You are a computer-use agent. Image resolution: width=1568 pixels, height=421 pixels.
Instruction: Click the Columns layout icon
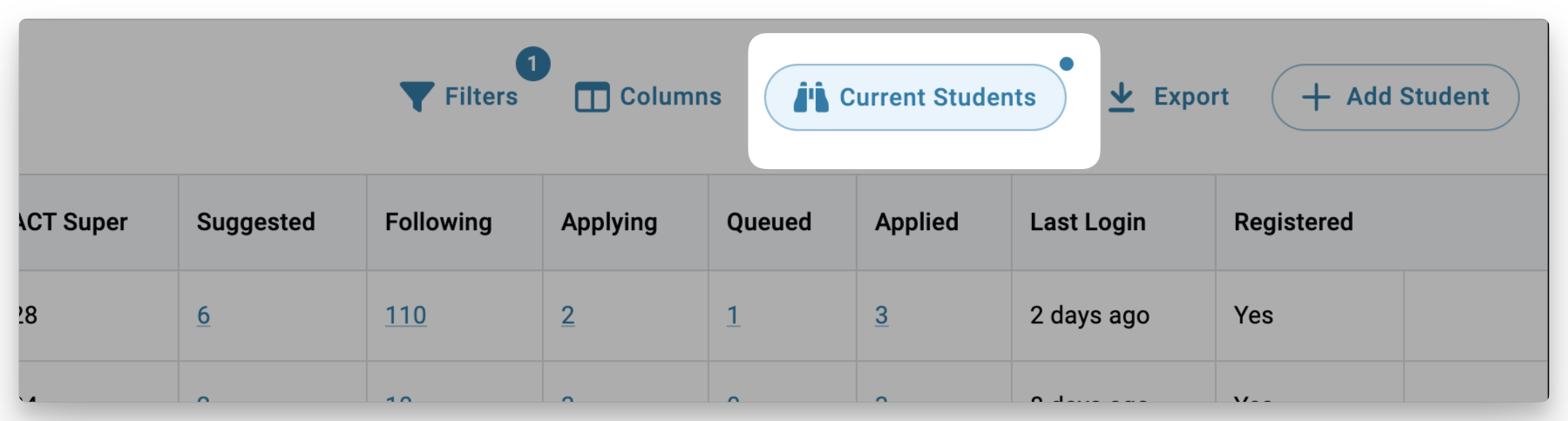pos(592,97)
